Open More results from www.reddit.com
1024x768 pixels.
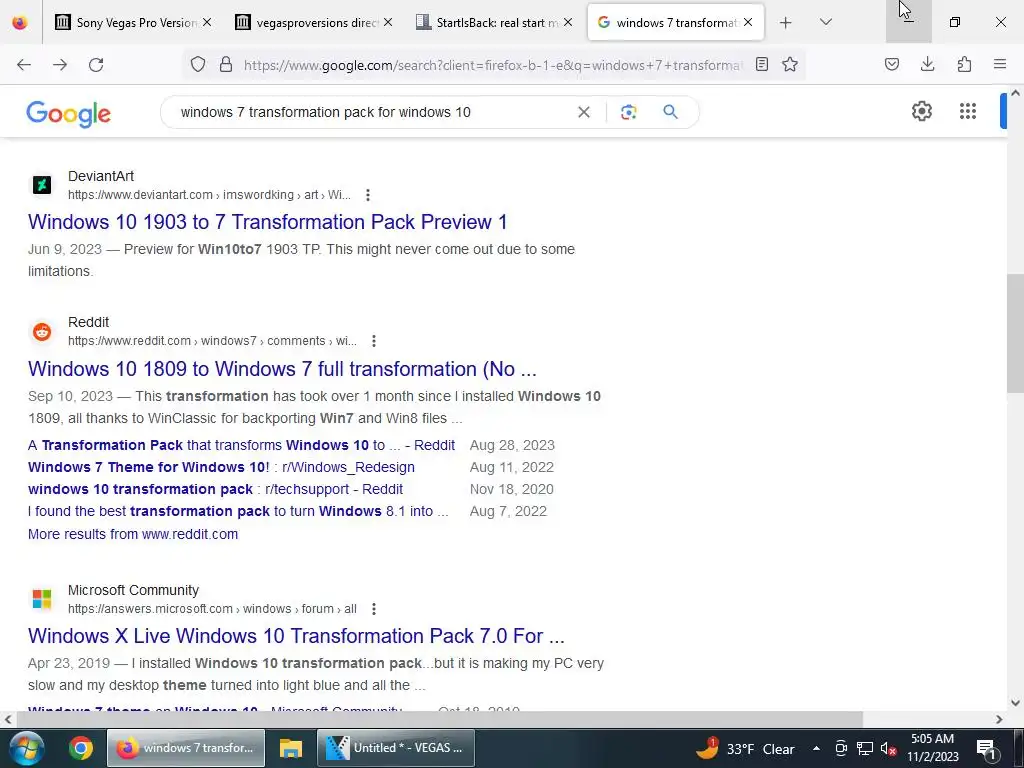[133, 534]
